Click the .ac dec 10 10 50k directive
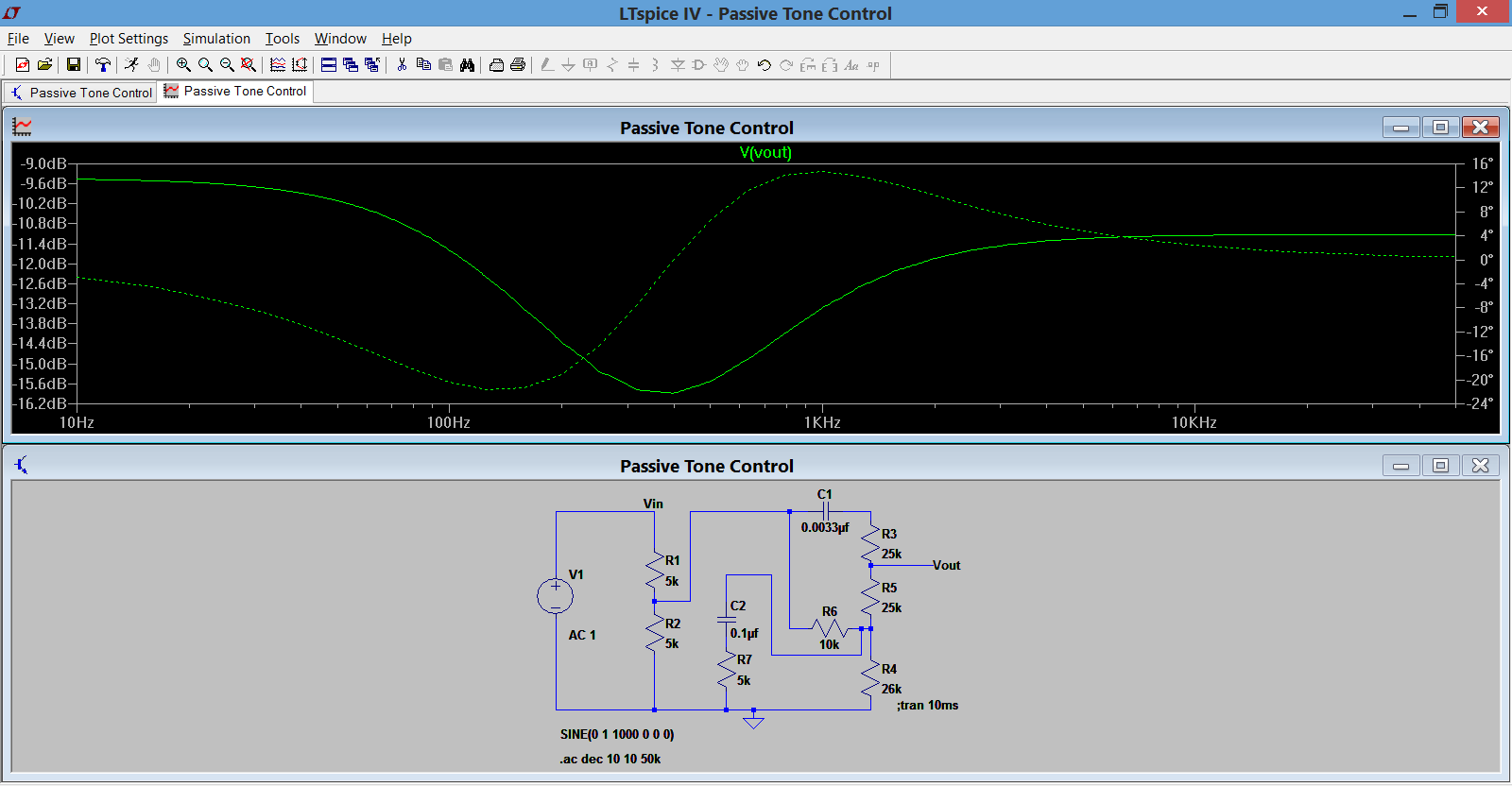 (610, 759)
